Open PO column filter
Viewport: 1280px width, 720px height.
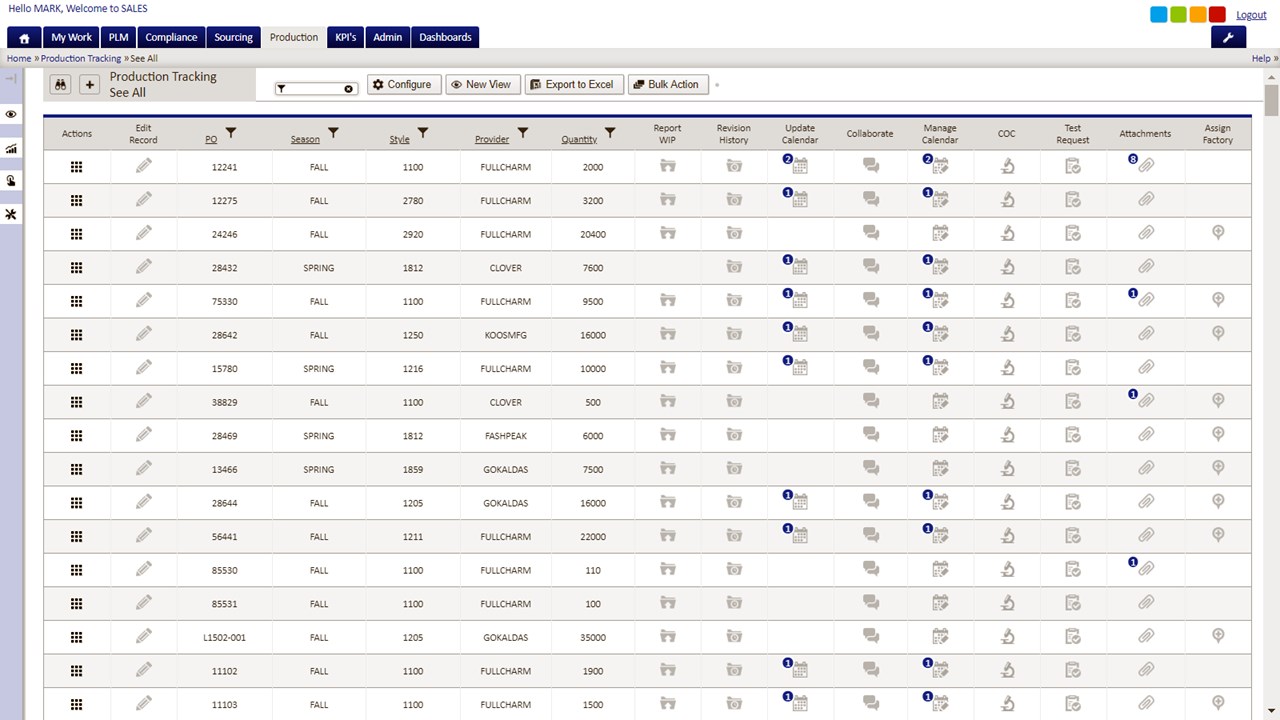pos(232,133)
